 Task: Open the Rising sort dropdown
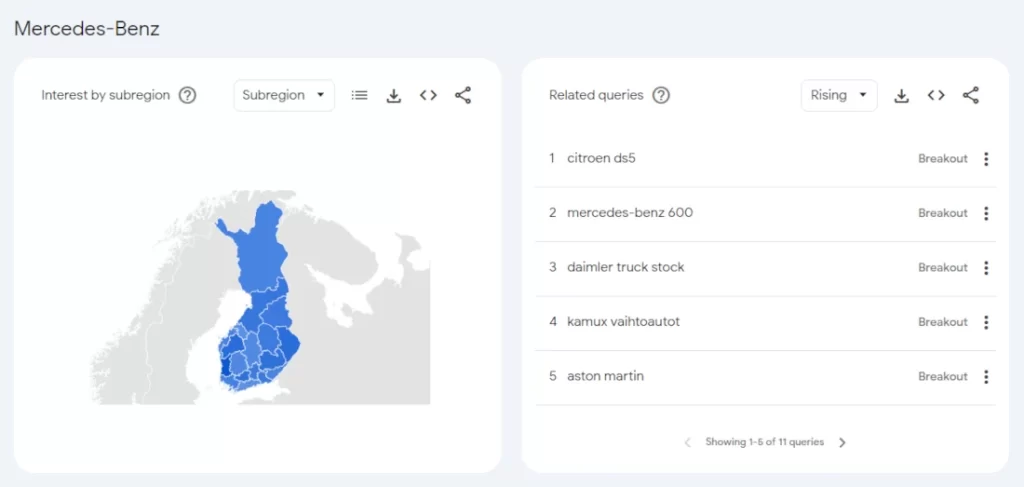pyautogui.click(x=838, y=95)
